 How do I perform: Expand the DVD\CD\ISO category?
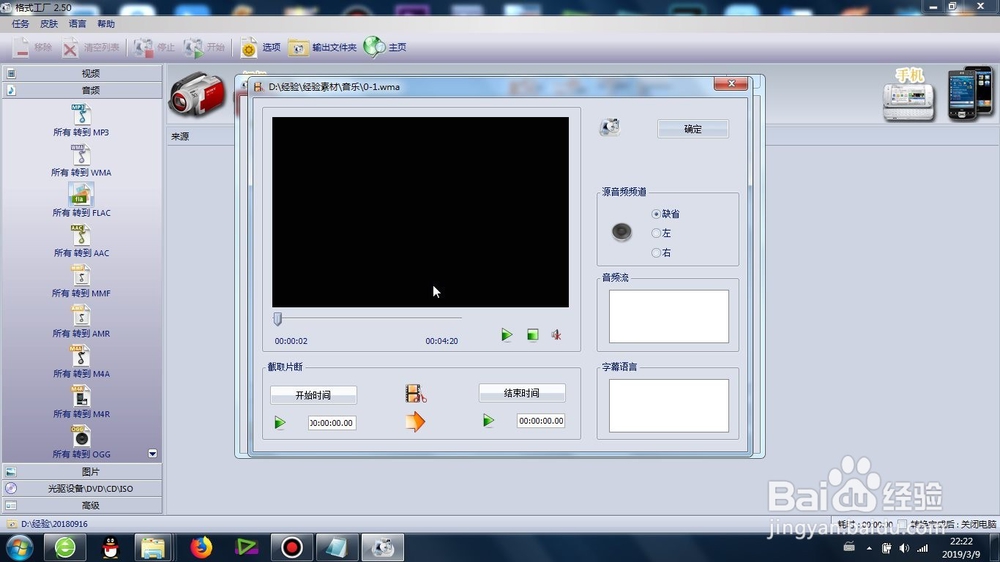click(x=82, y=489)
